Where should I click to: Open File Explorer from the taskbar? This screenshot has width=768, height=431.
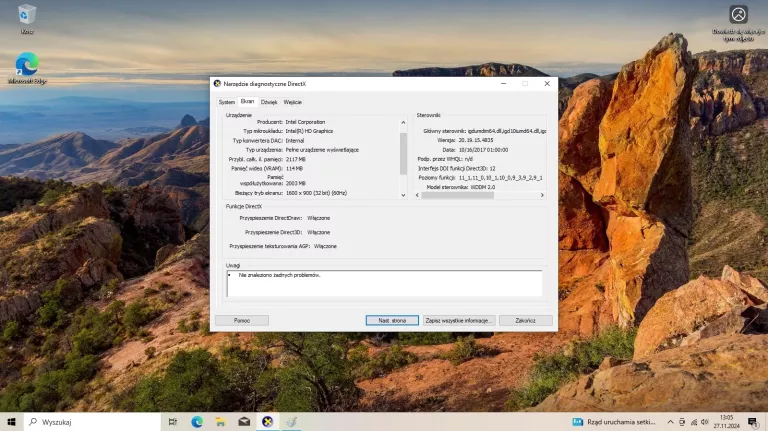(220, 422)
